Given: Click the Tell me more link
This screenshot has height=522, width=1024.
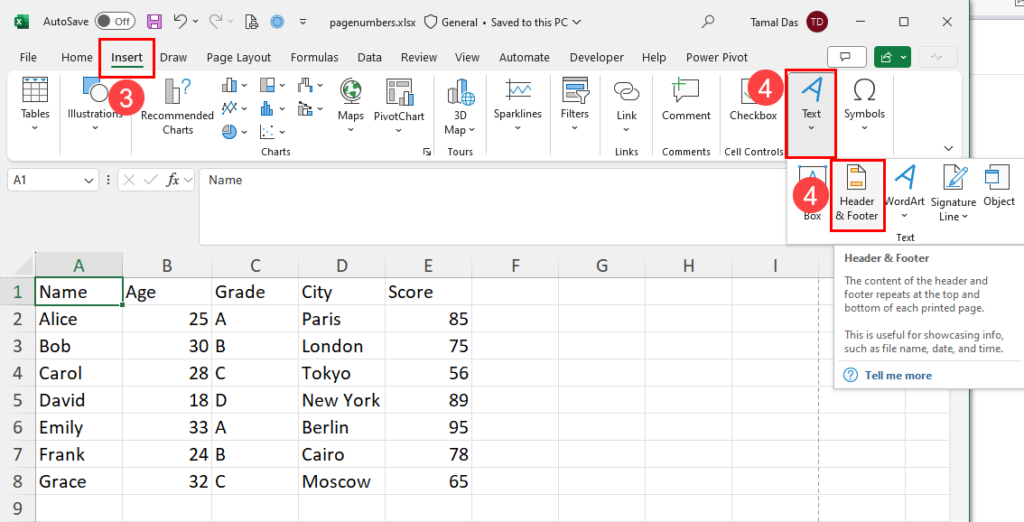Looking at the screenshot, I should [x=898, y=376].
